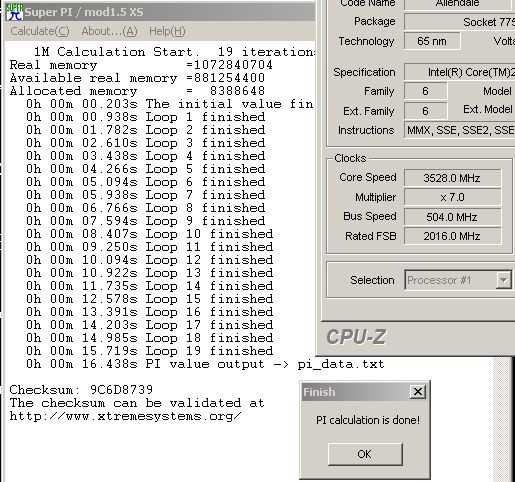Viewport: 515px width, 482px height.
Task: Click the Checksum 9C6D8739 line
Action: pyautogui.click(x=81, y=390)
